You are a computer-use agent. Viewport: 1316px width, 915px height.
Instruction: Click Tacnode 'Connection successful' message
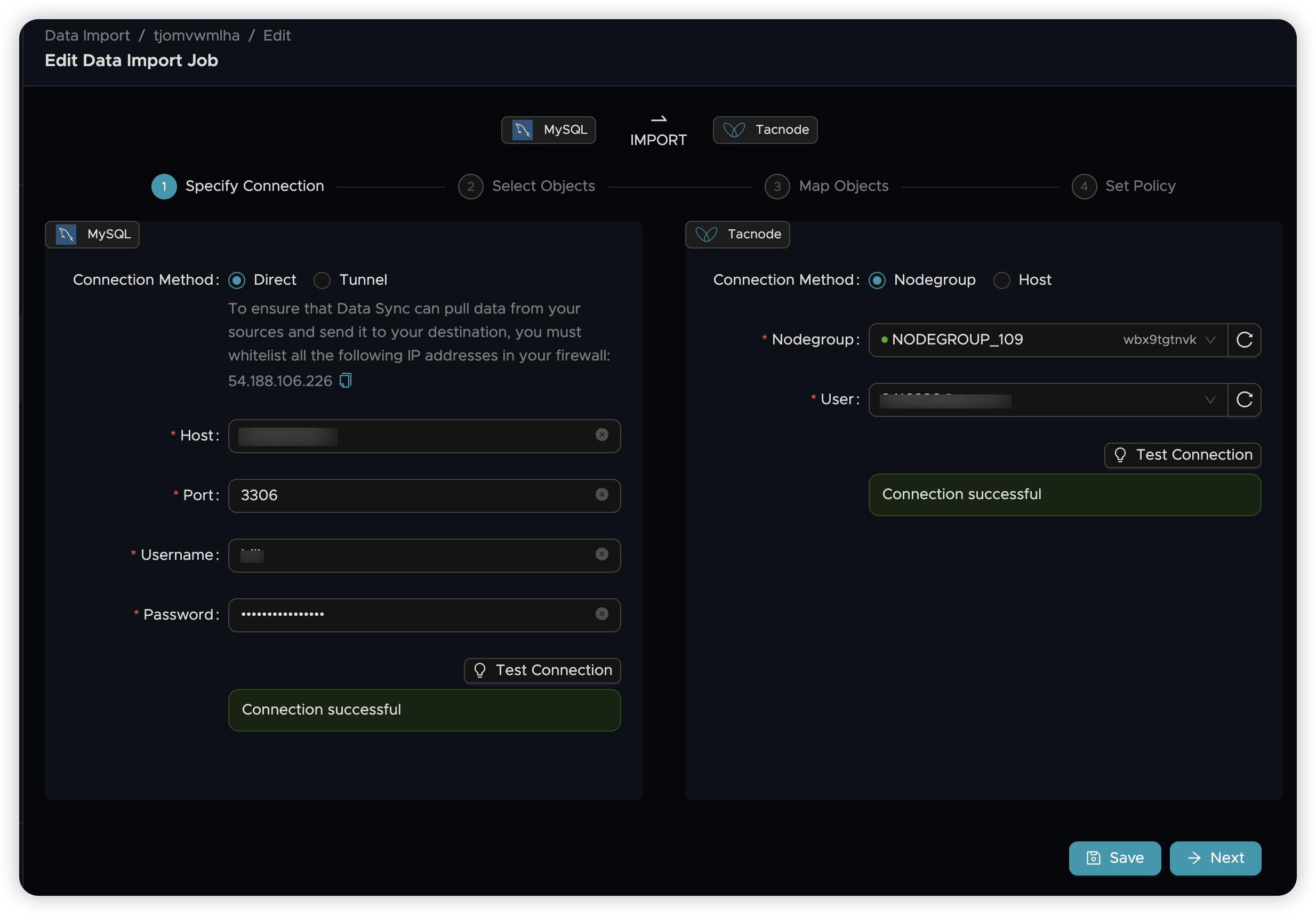click(1064, 494)
